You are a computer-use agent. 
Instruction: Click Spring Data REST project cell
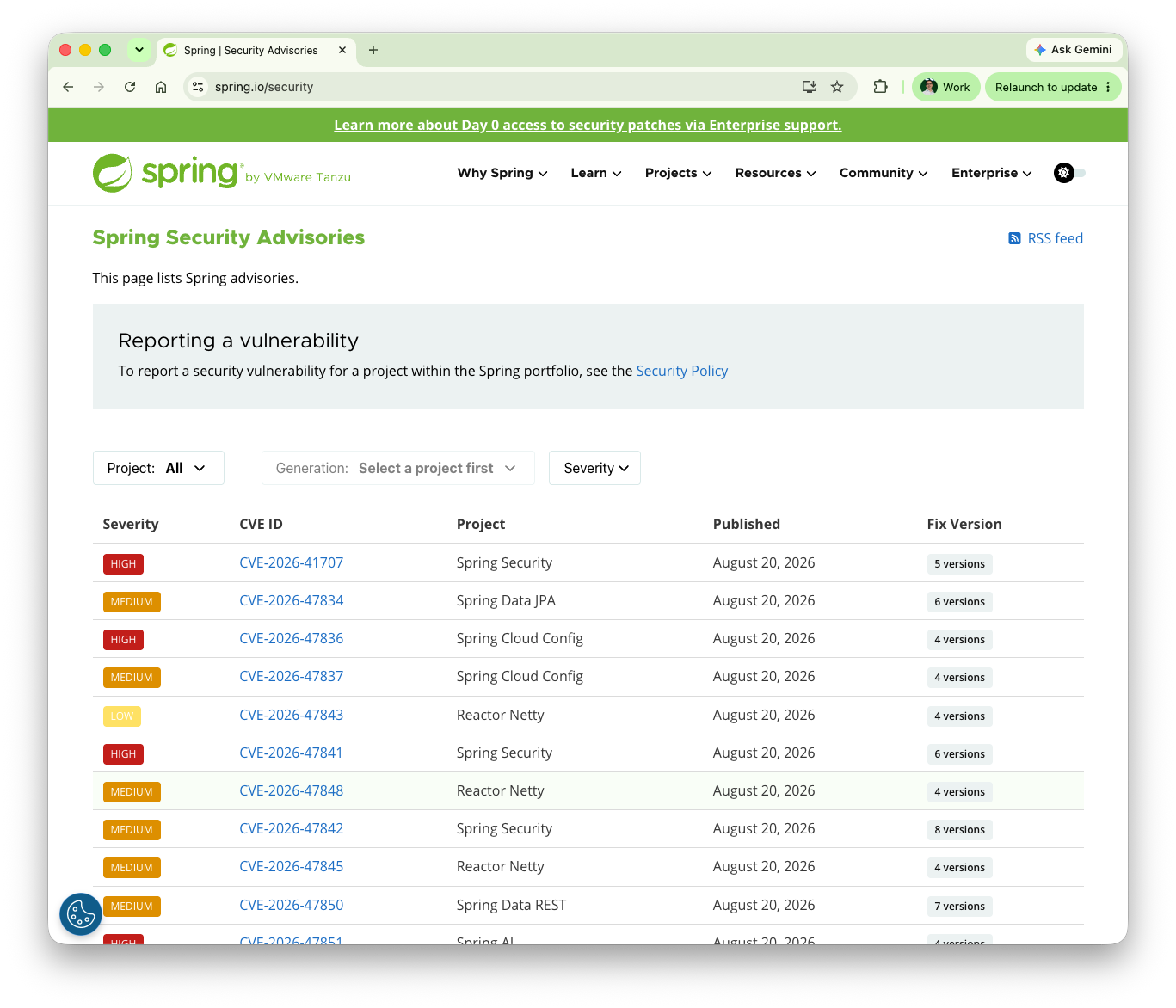[x=511, y=905]
